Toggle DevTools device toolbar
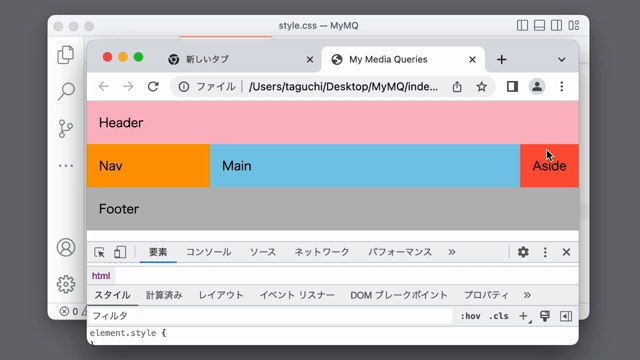The image size is (640, 360). (x=120, y=252)
